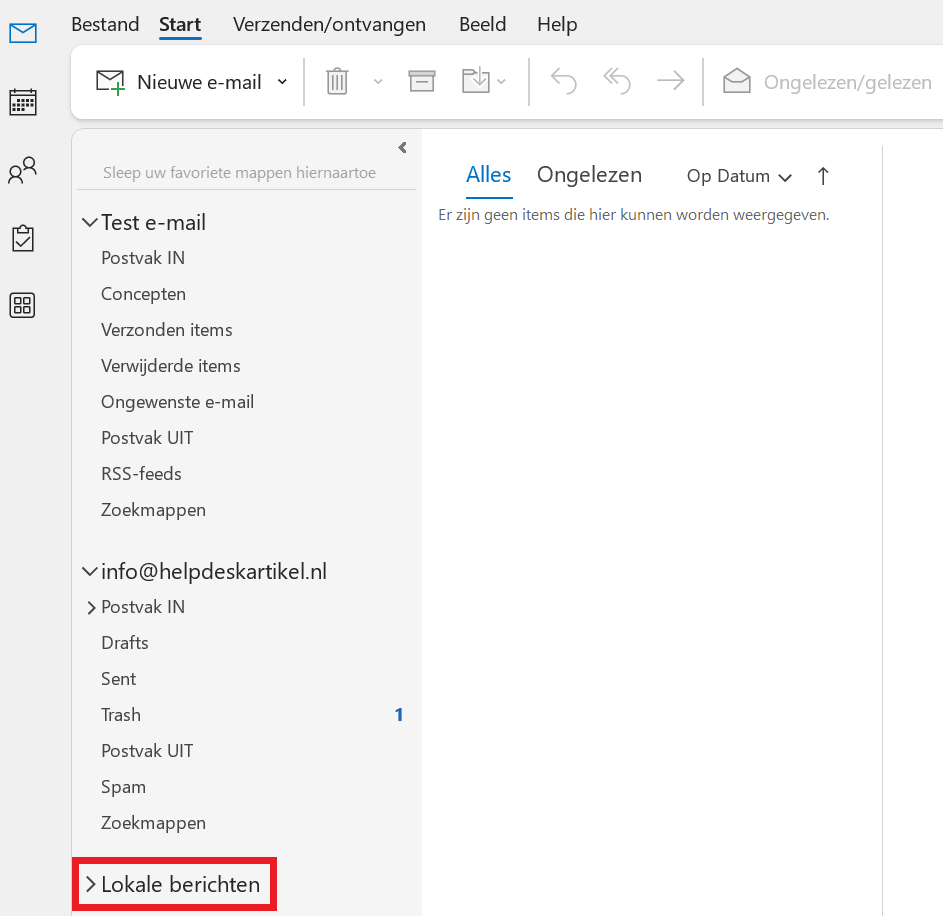Select the Verzonden items folder
943x916 pixels.
point(166,330)
